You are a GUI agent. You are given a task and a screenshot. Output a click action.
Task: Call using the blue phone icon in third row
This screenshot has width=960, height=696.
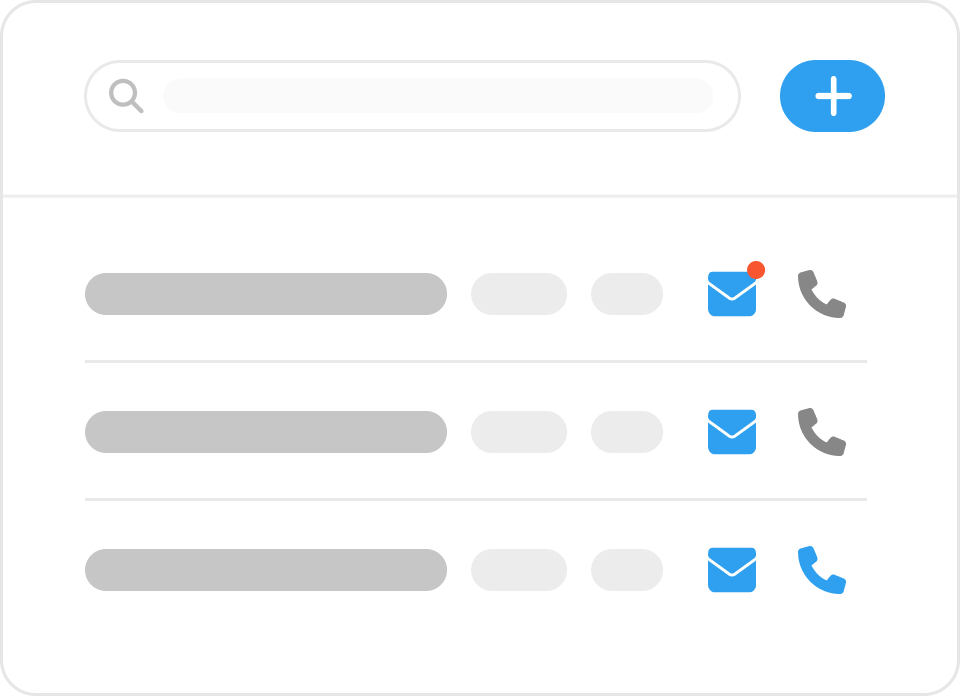point(821,570)
